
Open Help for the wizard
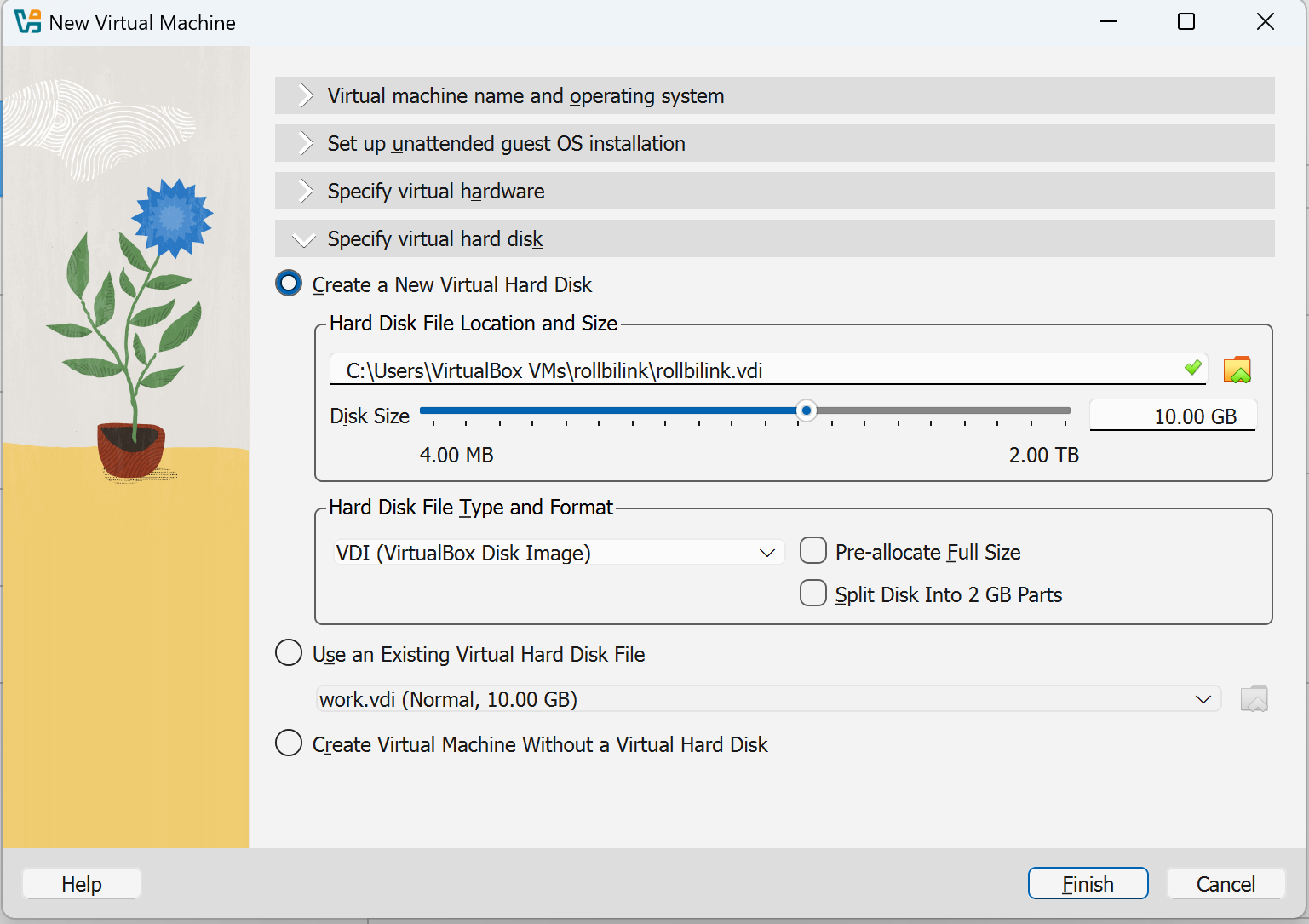click(x=82, y=884)
